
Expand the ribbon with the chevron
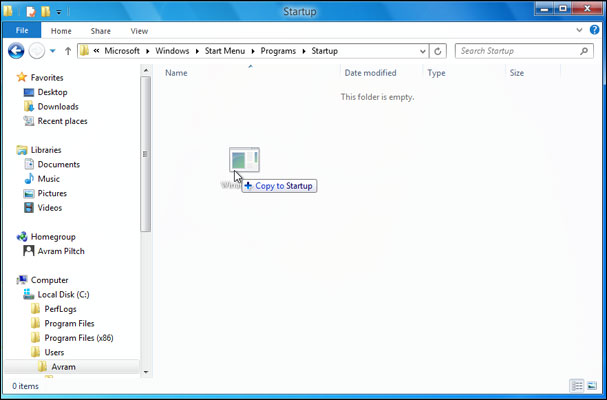point(579,30)
